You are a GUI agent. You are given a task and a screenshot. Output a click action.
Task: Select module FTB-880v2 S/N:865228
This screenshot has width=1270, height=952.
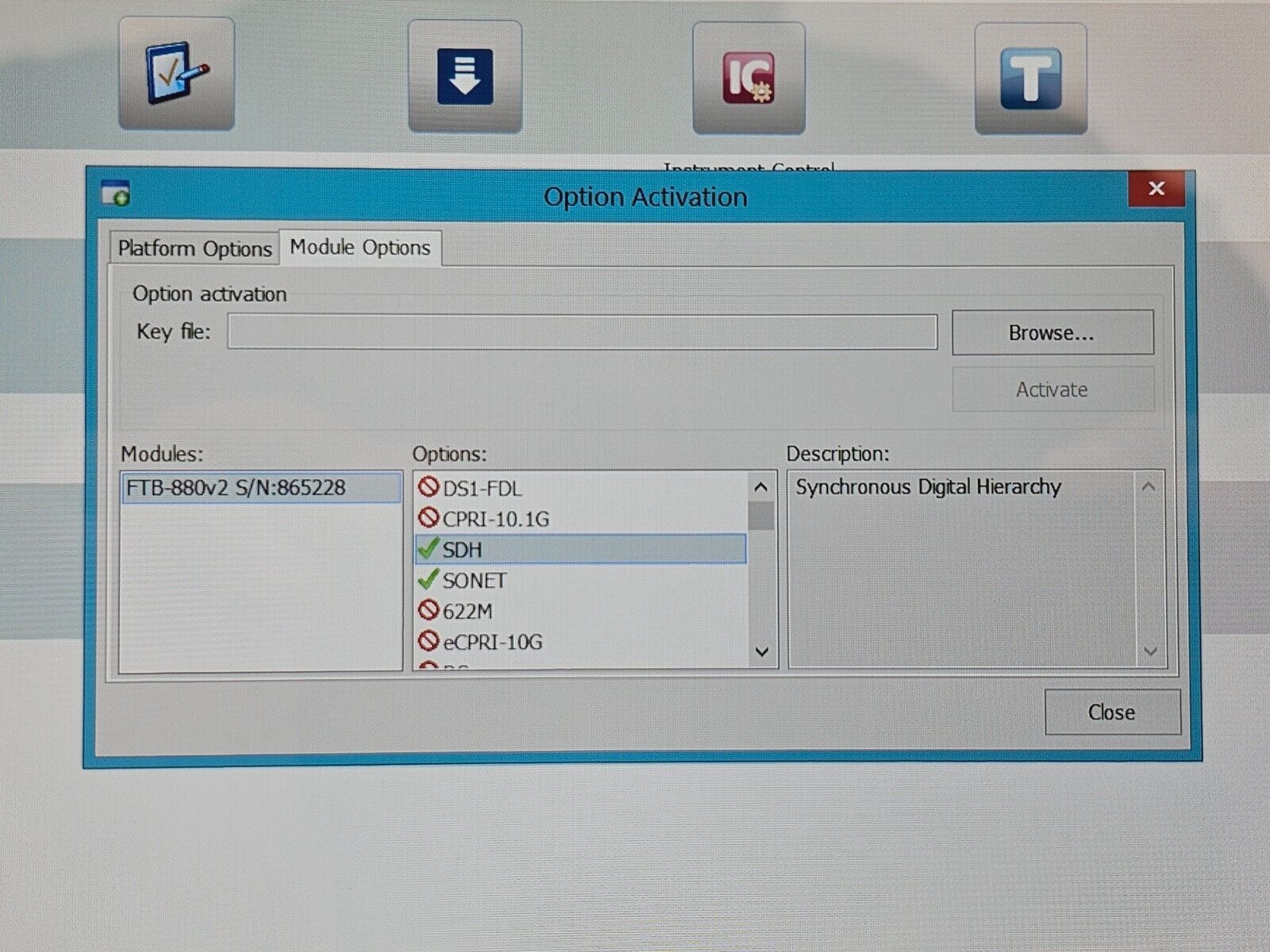click(x=261, y=487)
